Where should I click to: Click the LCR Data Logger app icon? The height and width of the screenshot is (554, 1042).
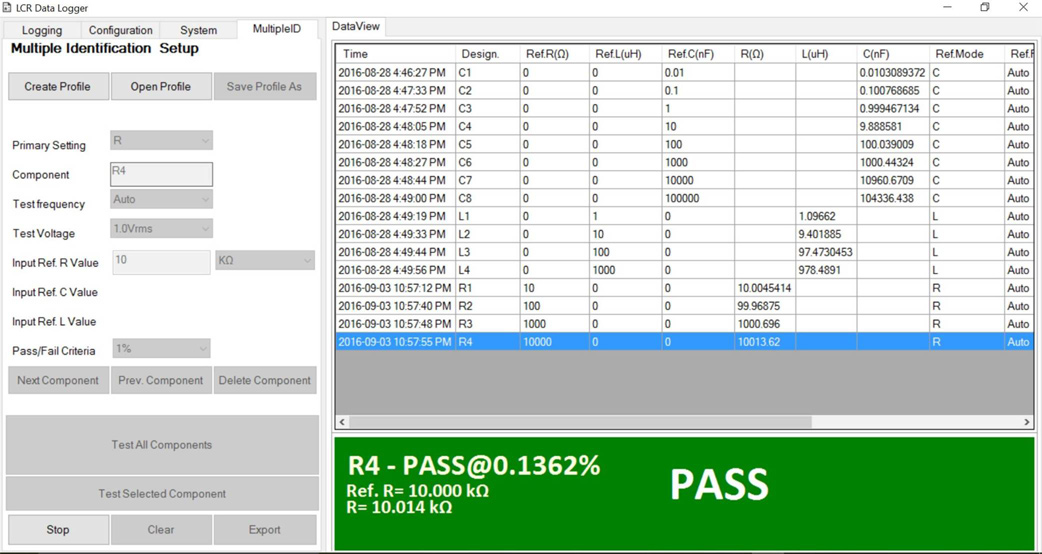[7, 8]
